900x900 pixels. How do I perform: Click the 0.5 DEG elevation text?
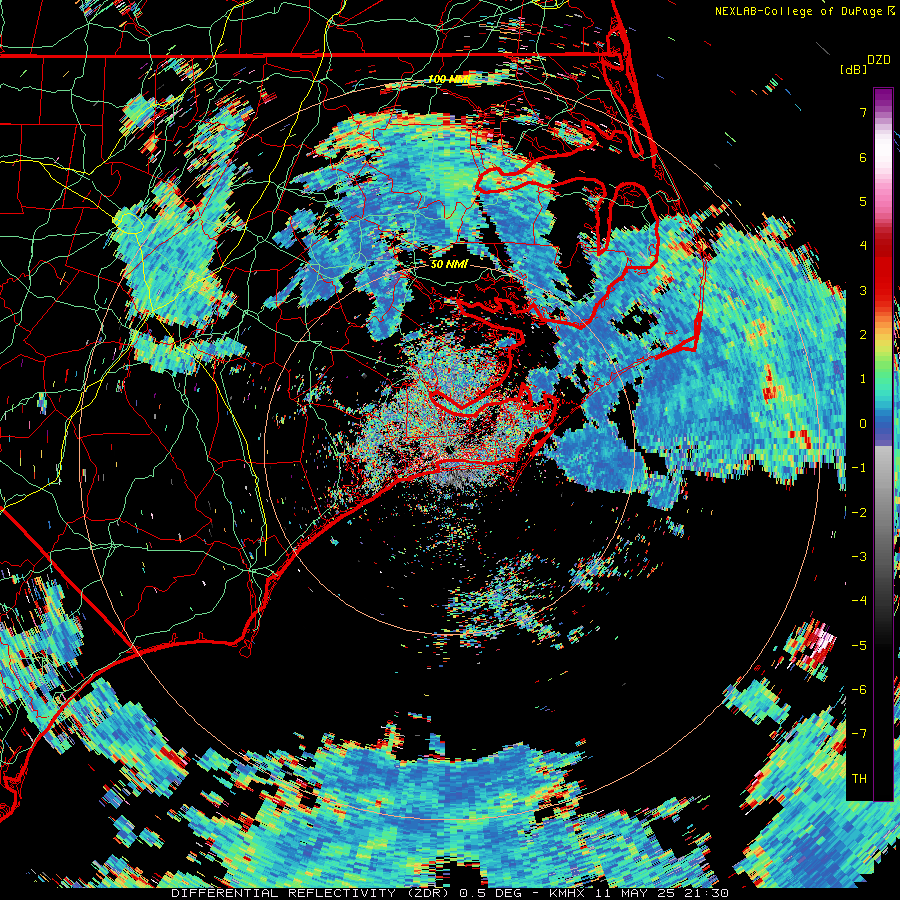(x=491, y=893)
